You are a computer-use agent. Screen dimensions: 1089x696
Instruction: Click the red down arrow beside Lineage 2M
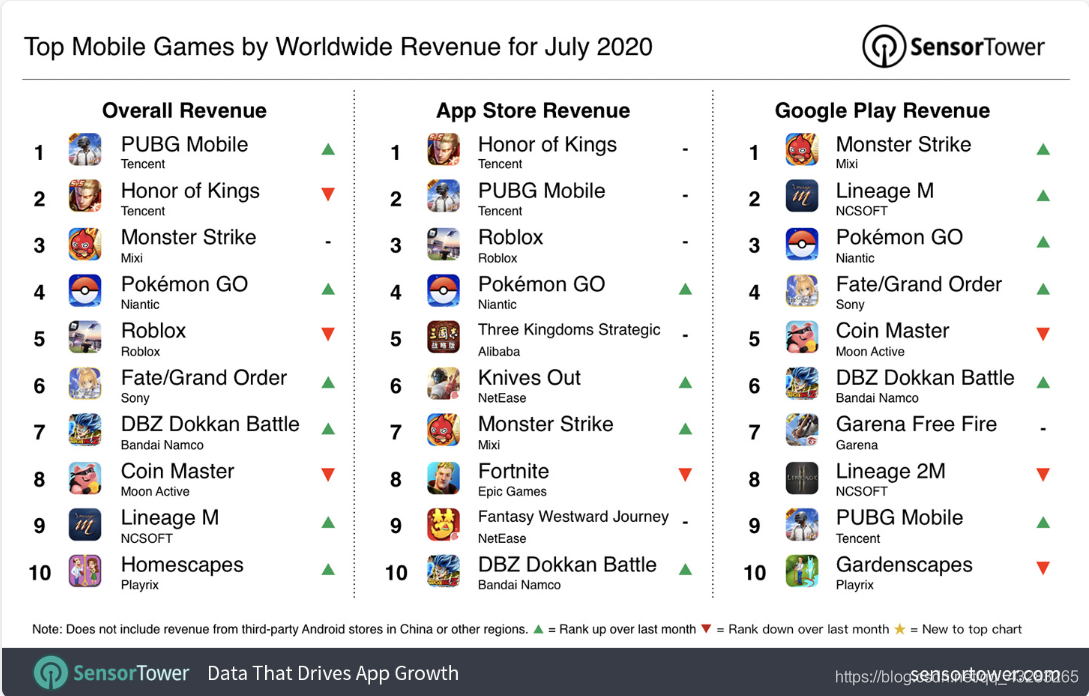(1042, 475)
